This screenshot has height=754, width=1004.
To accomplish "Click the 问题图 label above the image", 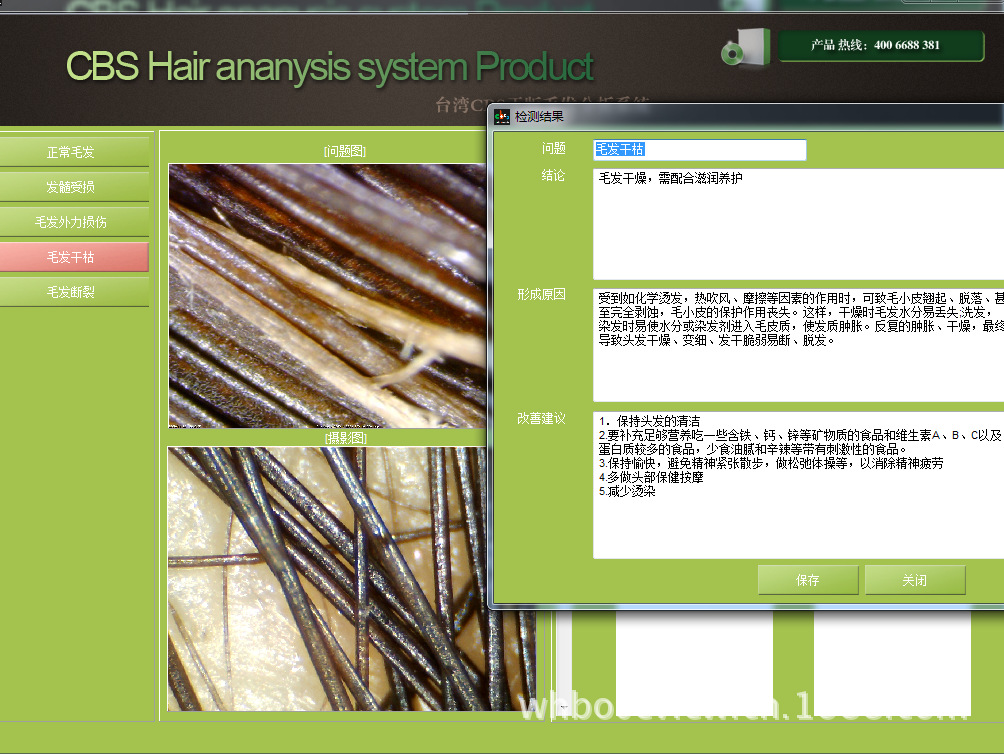I will tap(345, 151).
